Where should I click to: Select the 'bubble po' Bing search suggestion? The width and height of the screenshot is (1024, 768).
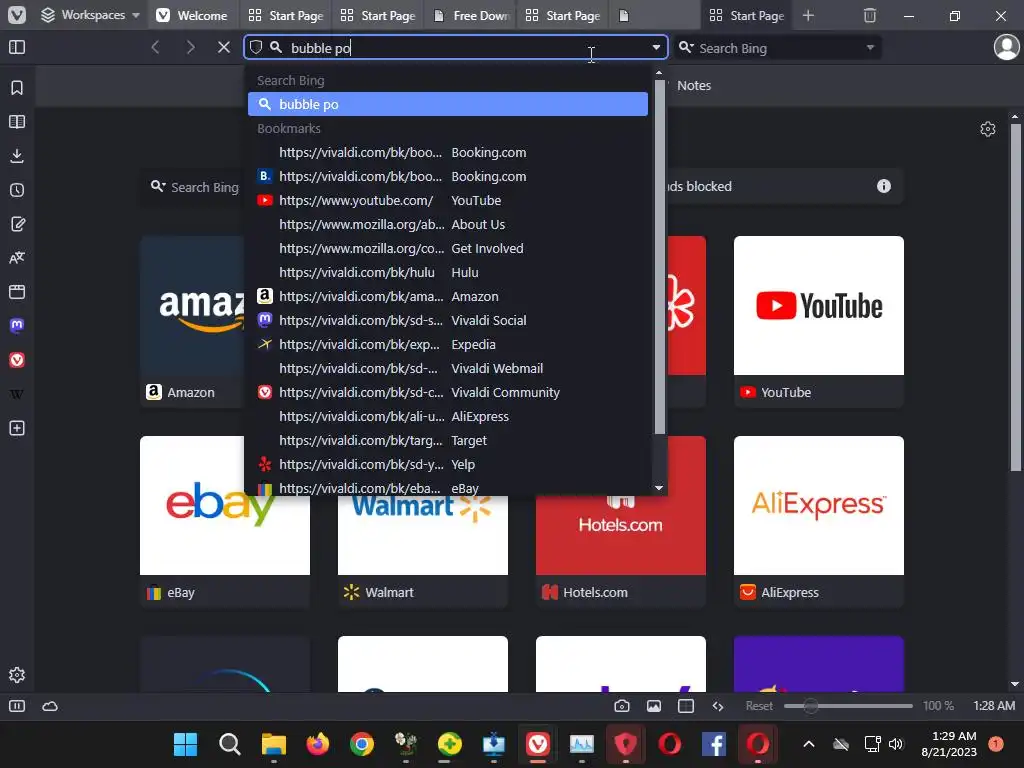pyautogui.click(x=448, y=104)
